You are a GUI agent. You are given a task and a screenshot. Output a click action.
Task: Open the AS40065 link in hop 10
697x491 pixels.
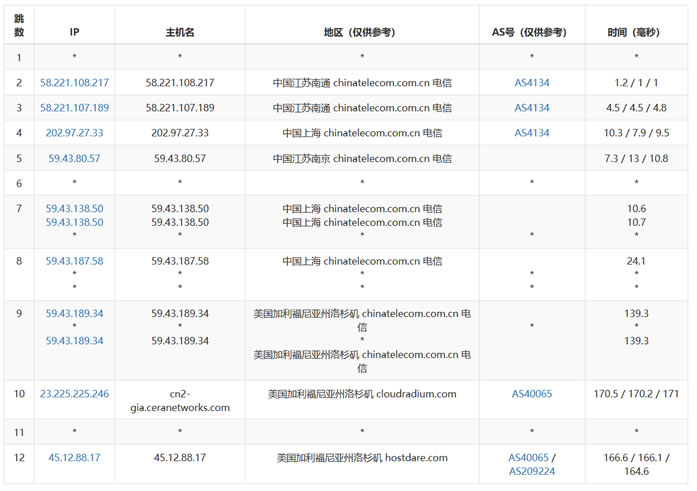pos(532,394)
